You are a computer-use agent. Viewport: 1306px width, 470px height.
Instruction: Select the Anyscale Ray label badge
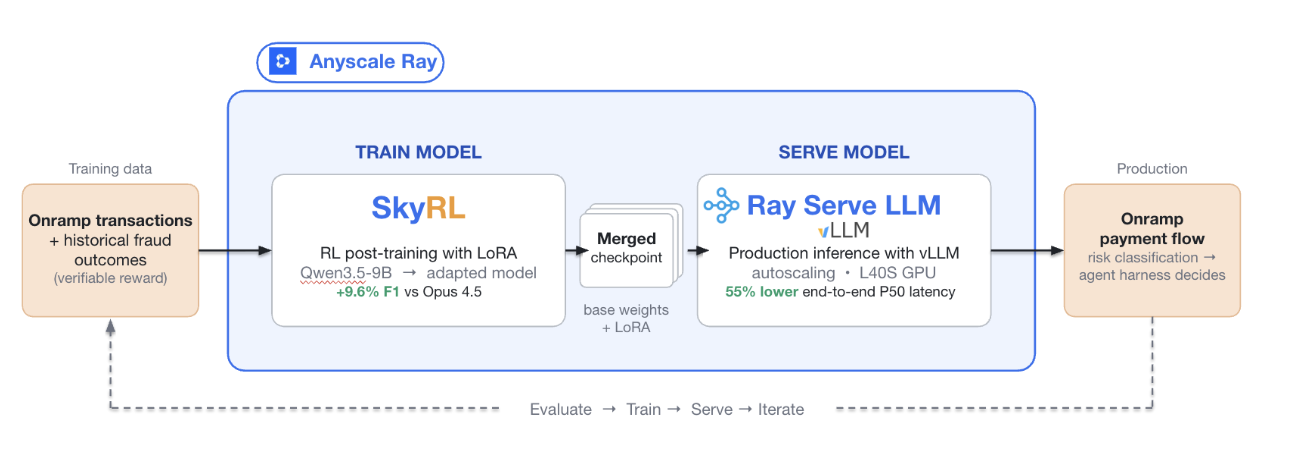(350, 62)
